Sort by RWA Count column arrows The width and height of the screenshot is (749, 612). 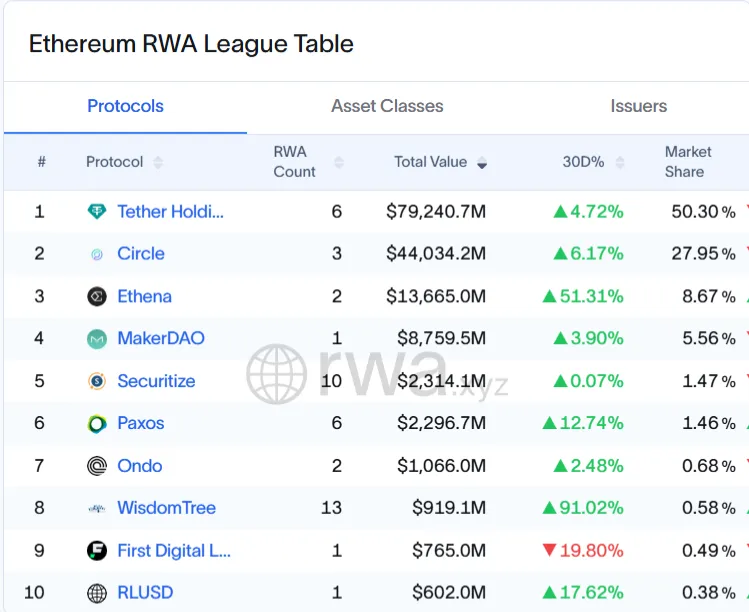338,162
